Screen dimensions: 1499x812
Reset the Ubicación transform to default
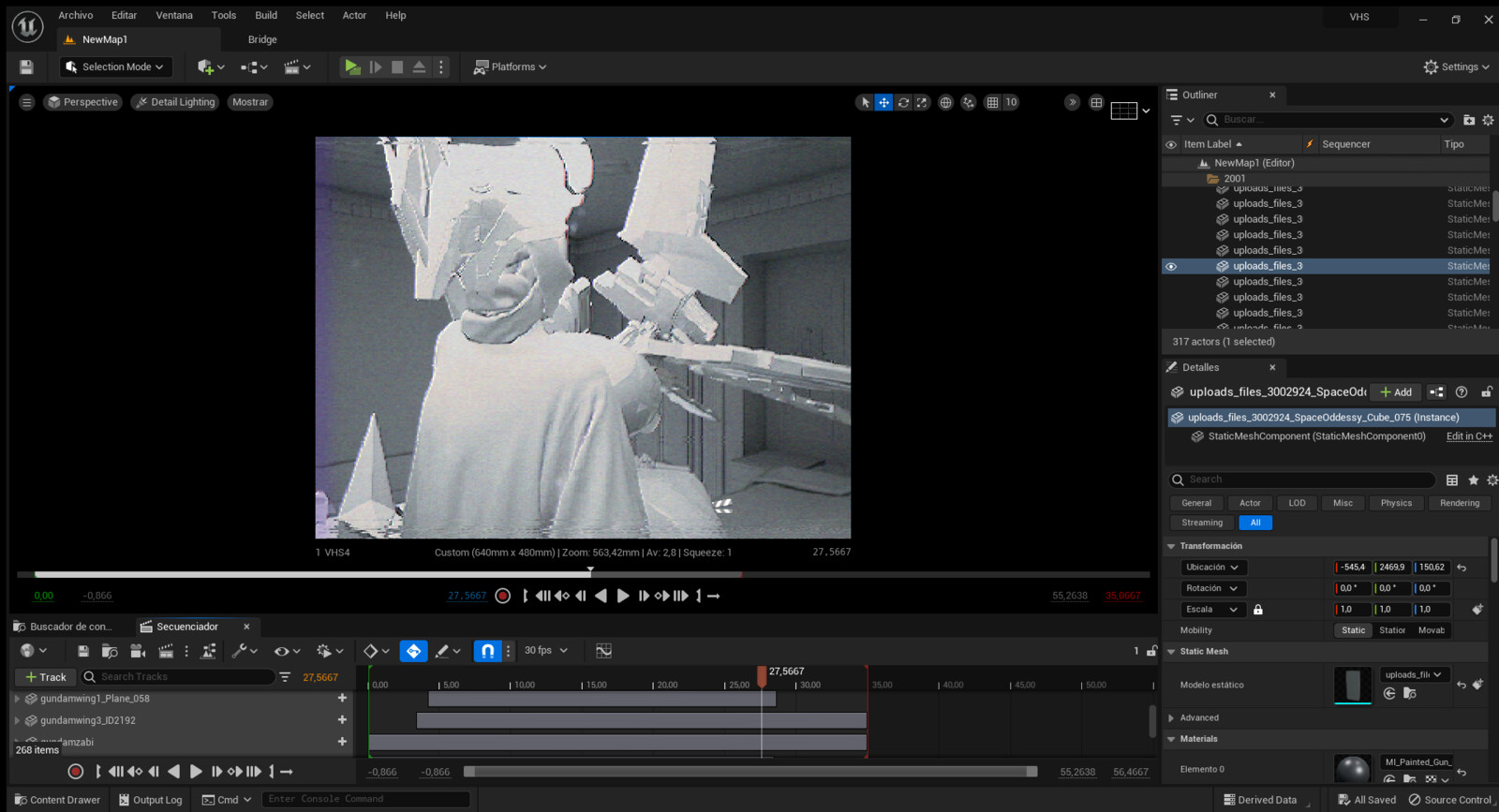click(x=1462, y=568)
